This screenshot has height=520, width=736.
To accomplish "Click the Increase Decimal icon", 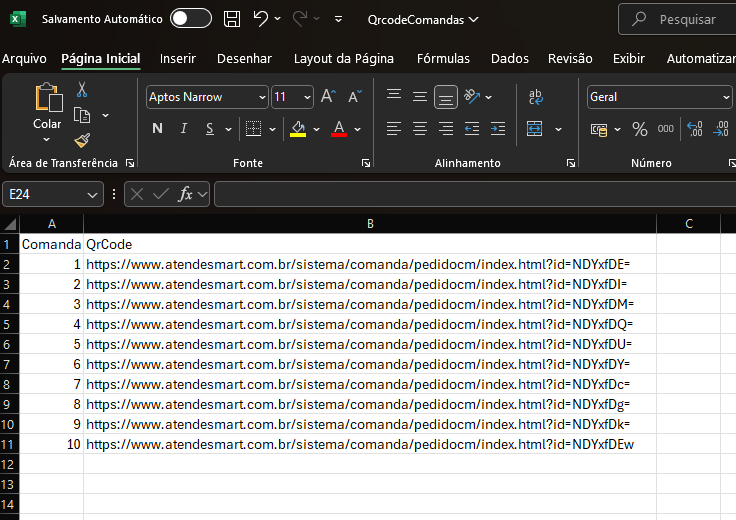I will pos(694,129).
